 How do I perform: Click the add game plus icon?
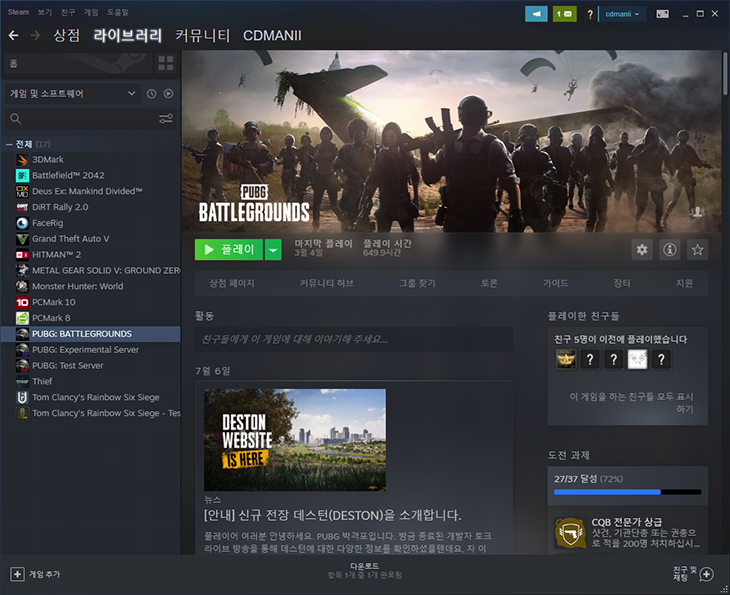[17, 574]
